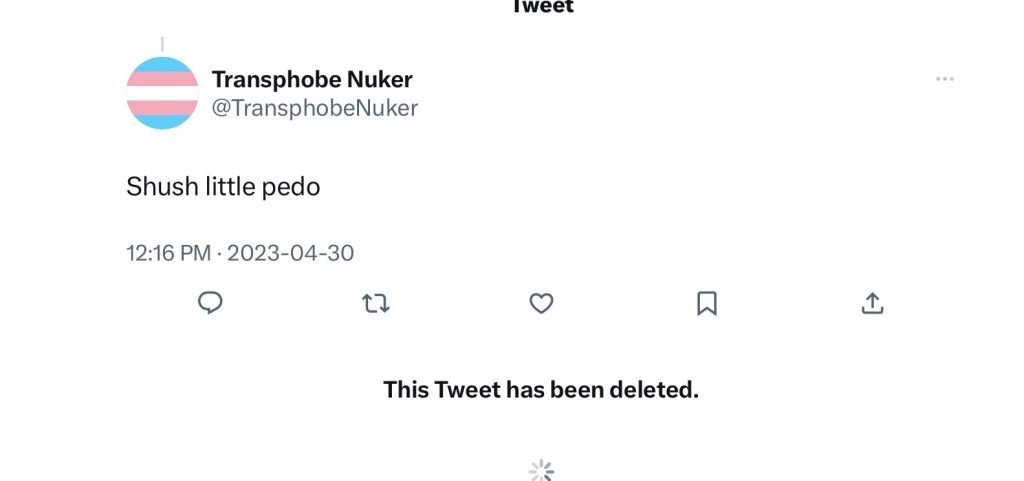Image resolution: width=1024 pixels, height=481 pixels.
Task: Click the loading spinner at the bottom
Action: (x=541, y=471)
